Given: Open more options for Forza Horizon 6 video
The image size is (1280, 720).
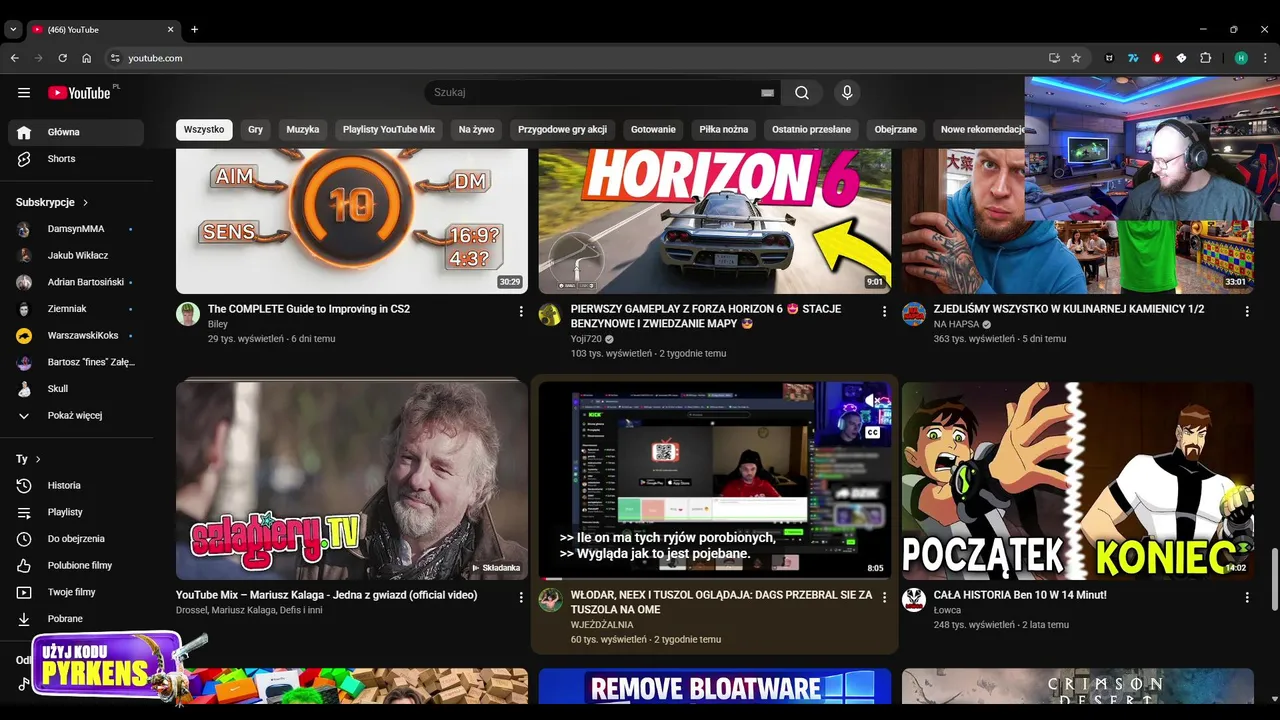Looking at the screenshot, I should coord(884,312).
